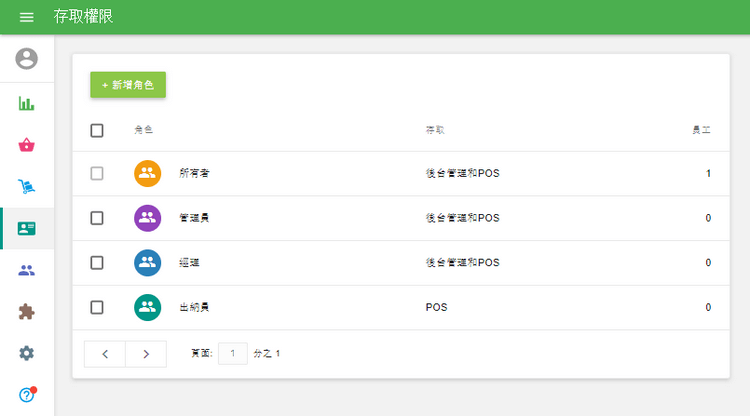Select the employees ID card icon

(27, 228)
